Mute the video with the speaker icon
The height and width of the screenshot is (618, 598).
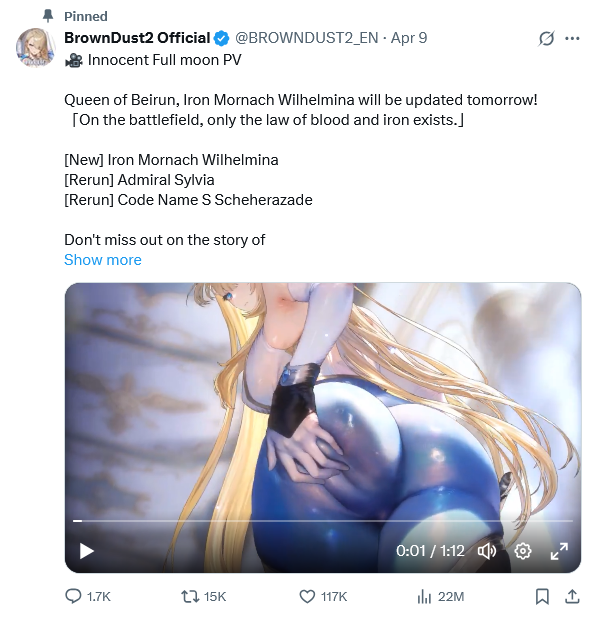coord(487,551)
